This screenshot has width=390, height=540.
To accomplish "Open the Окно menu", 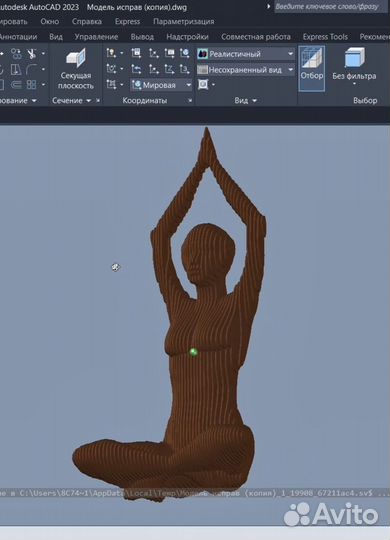I will (50, 21).
